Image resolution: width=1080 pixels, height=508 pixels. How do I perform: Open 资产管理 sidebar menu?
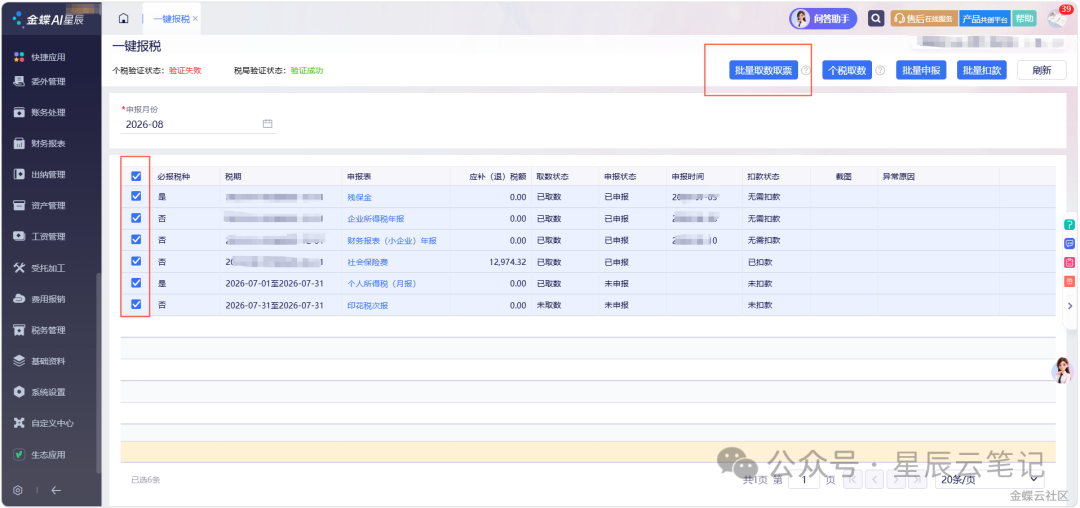click(48, 205)
